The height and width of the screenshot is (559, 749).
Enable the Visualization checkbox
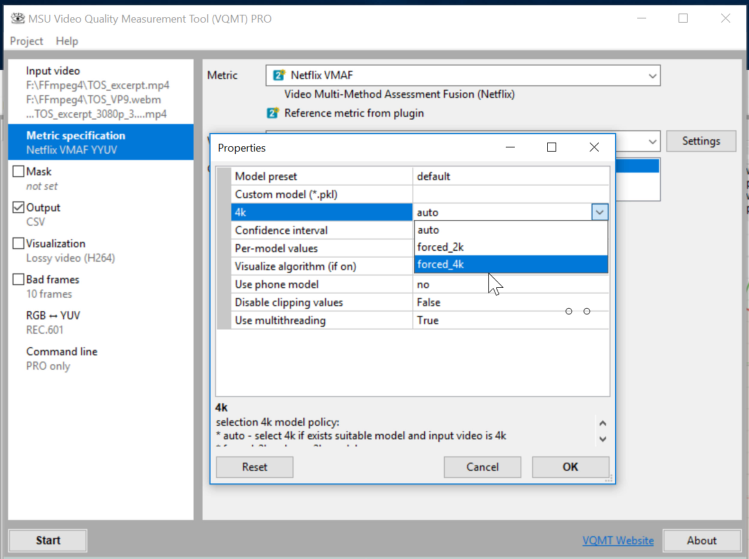pos(18,243)
